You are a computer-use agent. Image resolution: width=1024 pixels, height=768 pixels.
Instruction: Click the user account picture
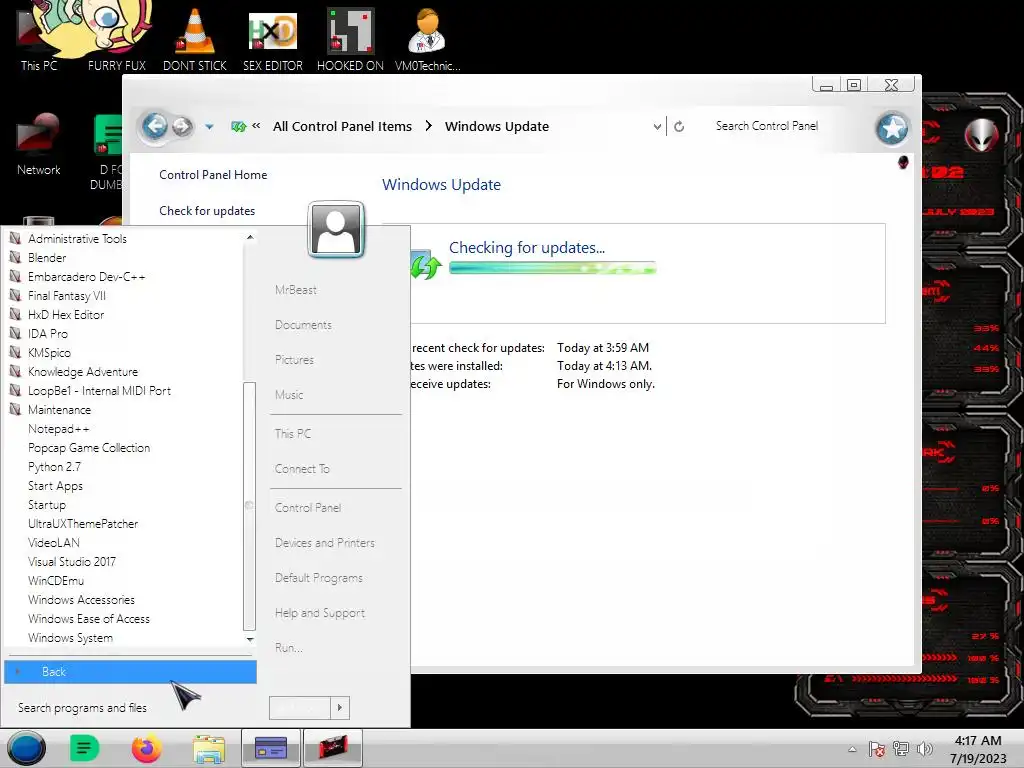pyautogui.click(x=336, y=229)
